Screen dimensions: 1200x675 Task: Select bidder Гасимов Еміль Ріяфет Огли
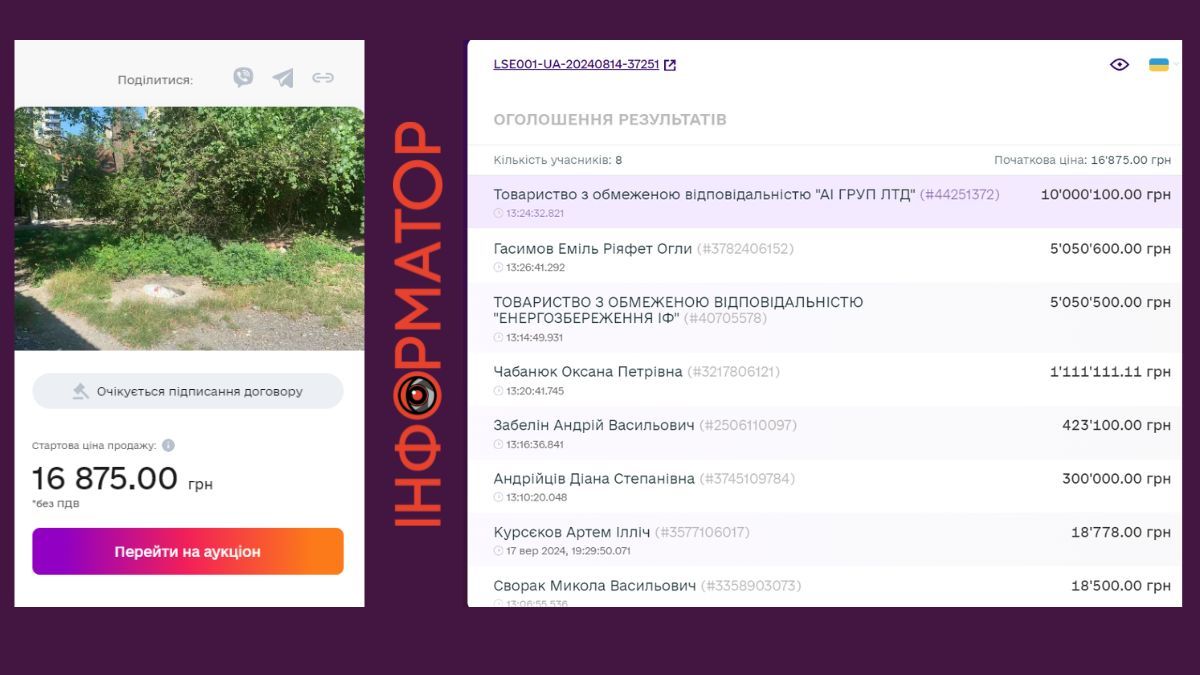tap(824, 256)
